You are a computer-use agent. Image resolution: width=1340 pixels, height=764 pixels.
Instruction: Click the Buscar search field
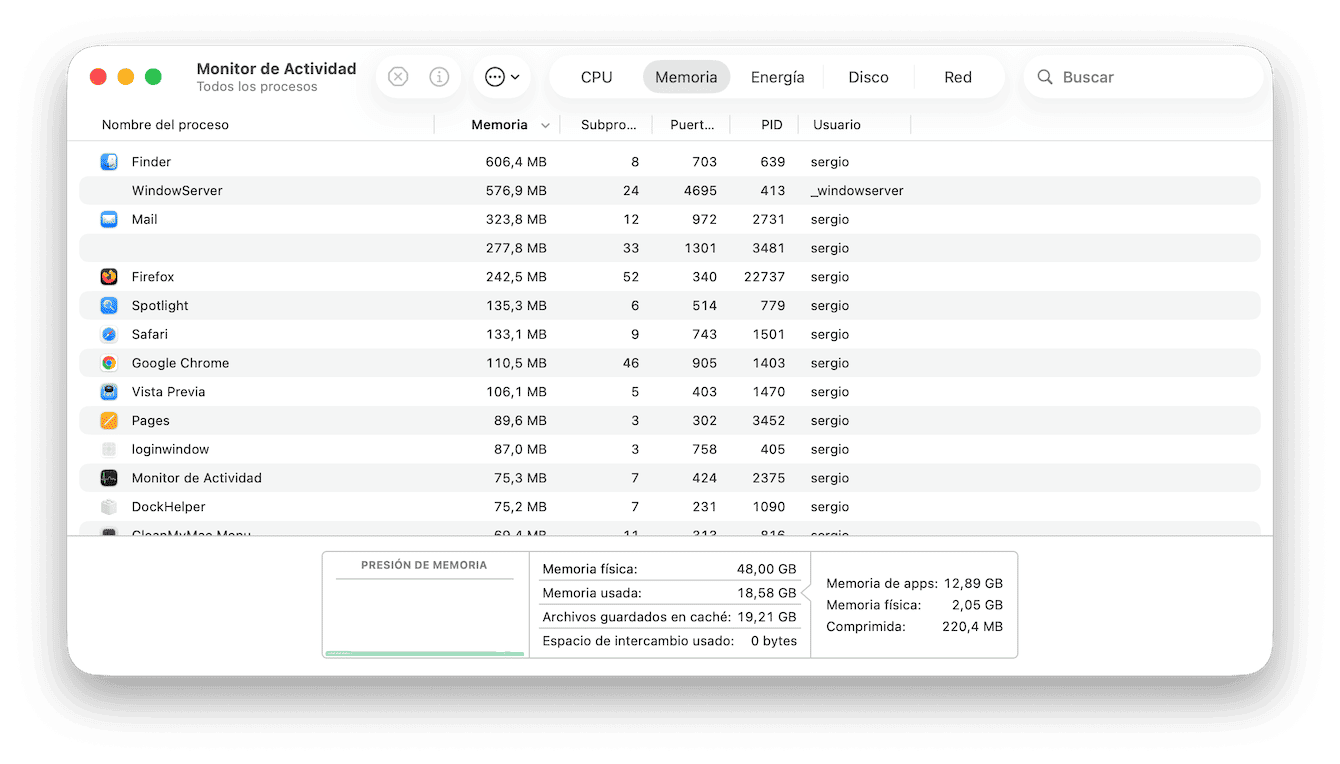[x=1144, y=77]
